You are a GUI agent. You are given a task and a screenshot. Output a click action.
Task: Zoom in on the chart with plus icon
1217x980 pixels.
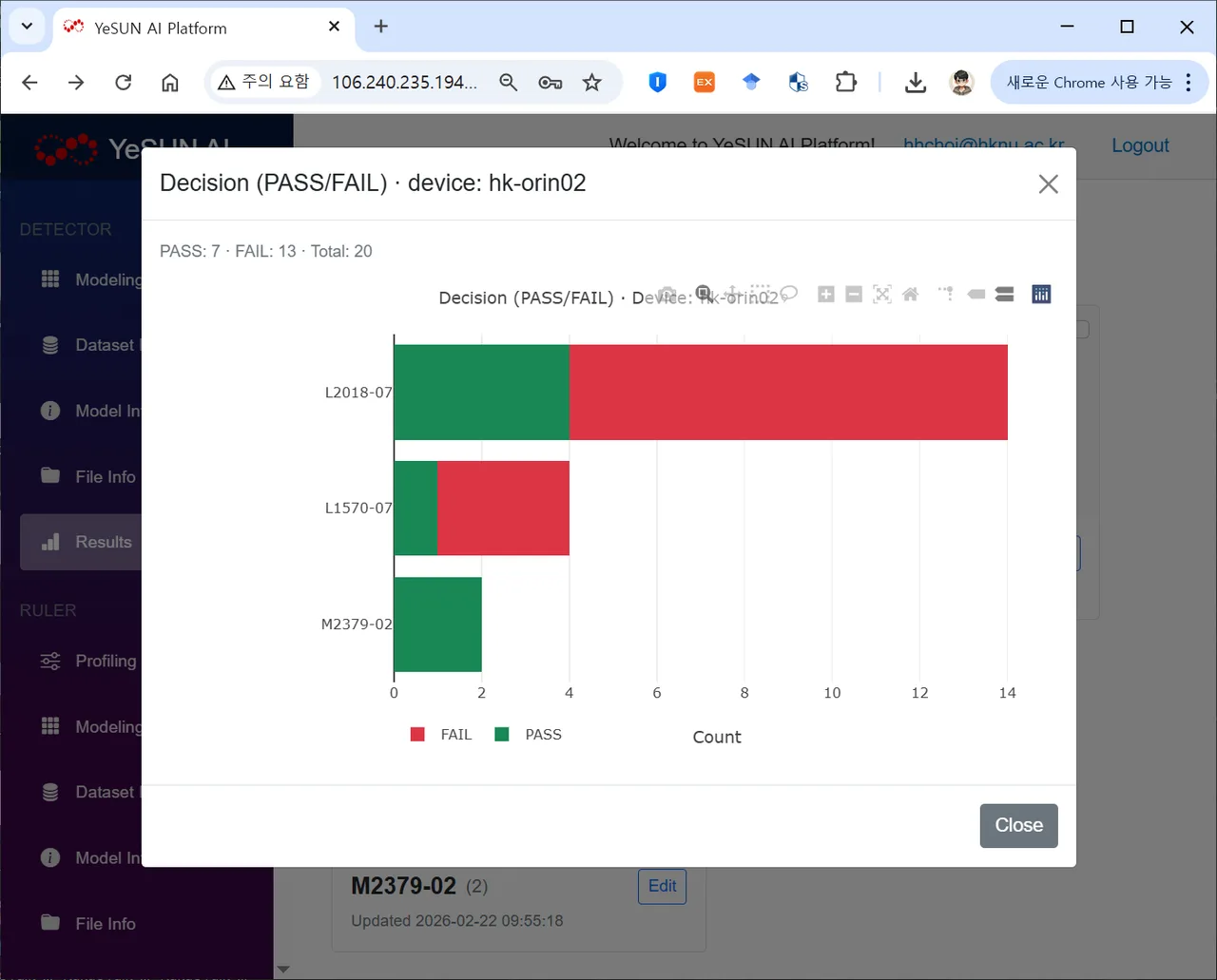tap(826, 295)
